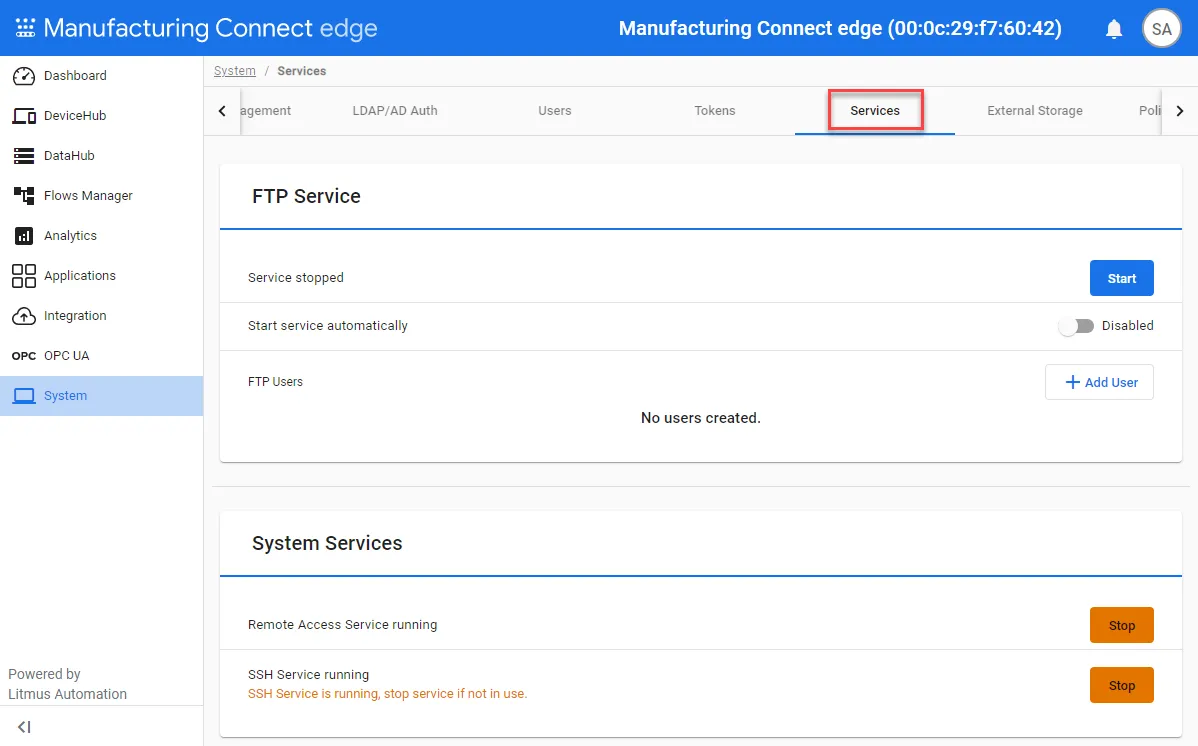The height and width of the screenshot is (746, 1198).
Task: Go to DataHub sidebar label
Action: click(x=69, y=156)
